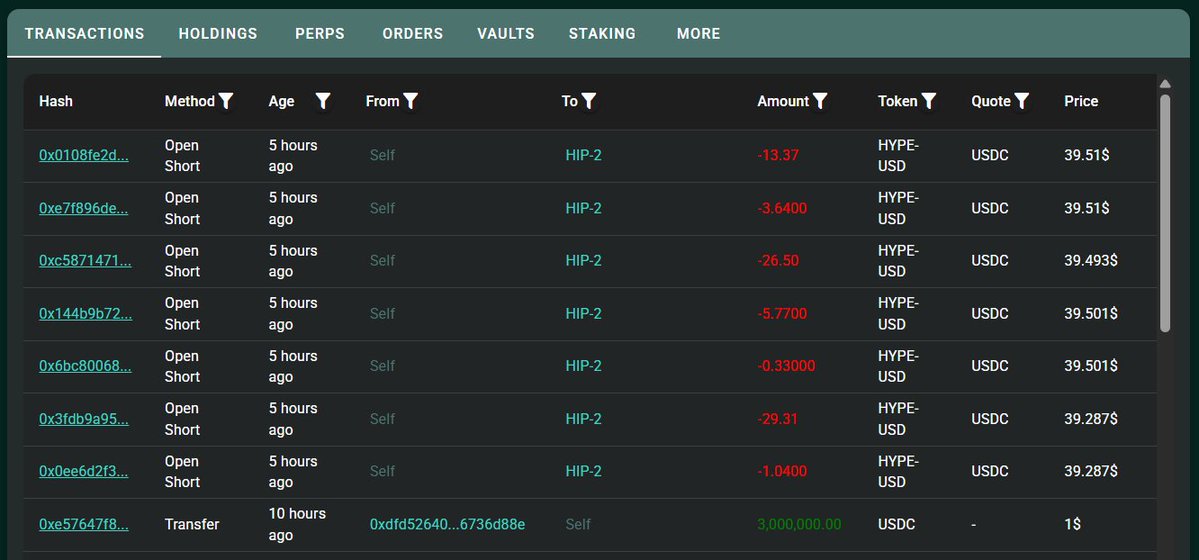View the Vaults tab
Screen dimensions: 1199x560
[505, 34]
